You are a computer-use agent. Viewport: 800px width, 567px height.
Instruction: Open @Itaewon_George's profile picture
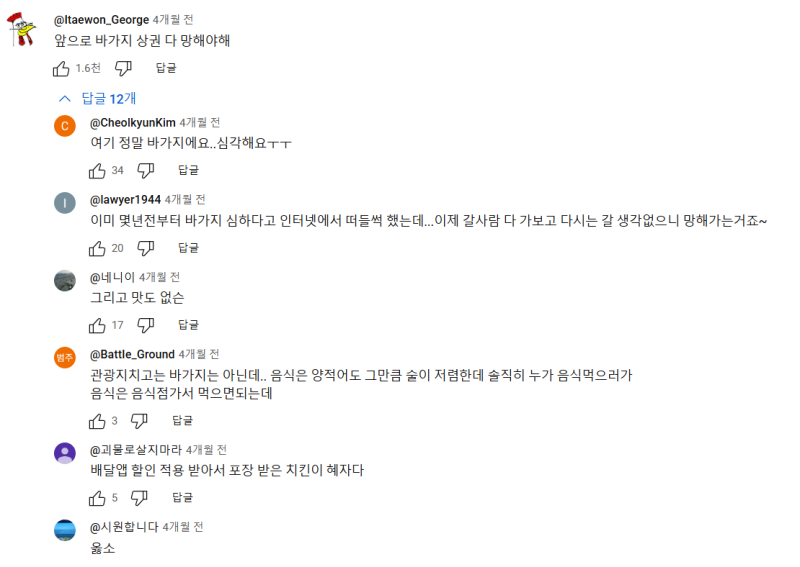(x=21, y=29)
